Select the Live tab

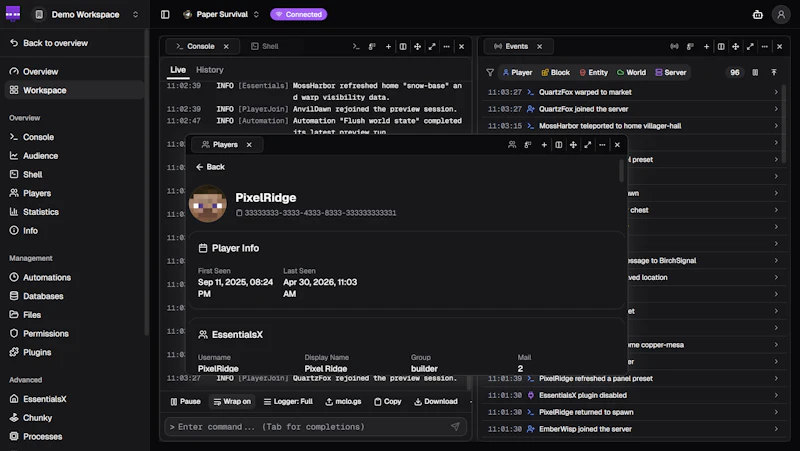pyautogui.click(x=178, y=70)
